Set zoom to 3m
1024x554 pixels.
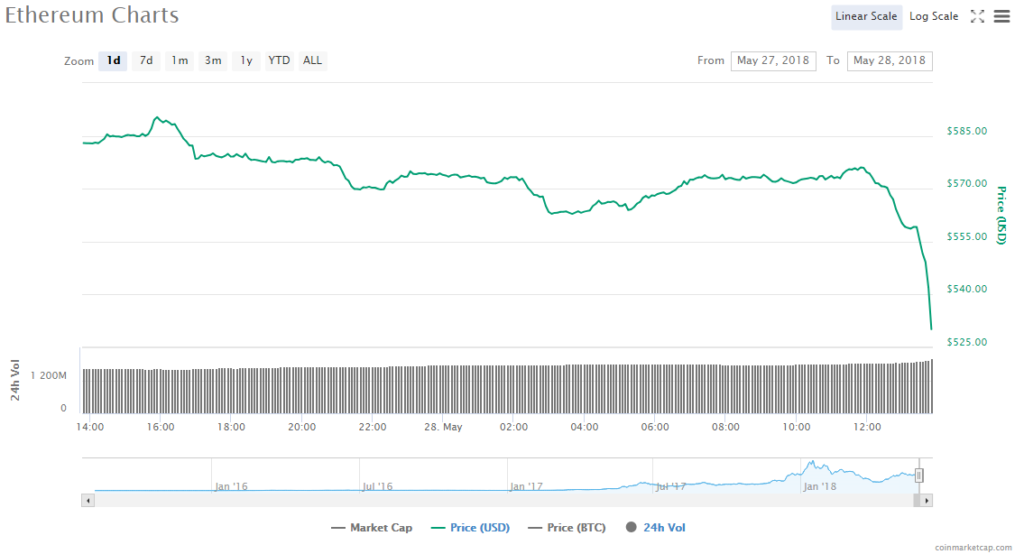pyautogui.click(x=213, y=60)
